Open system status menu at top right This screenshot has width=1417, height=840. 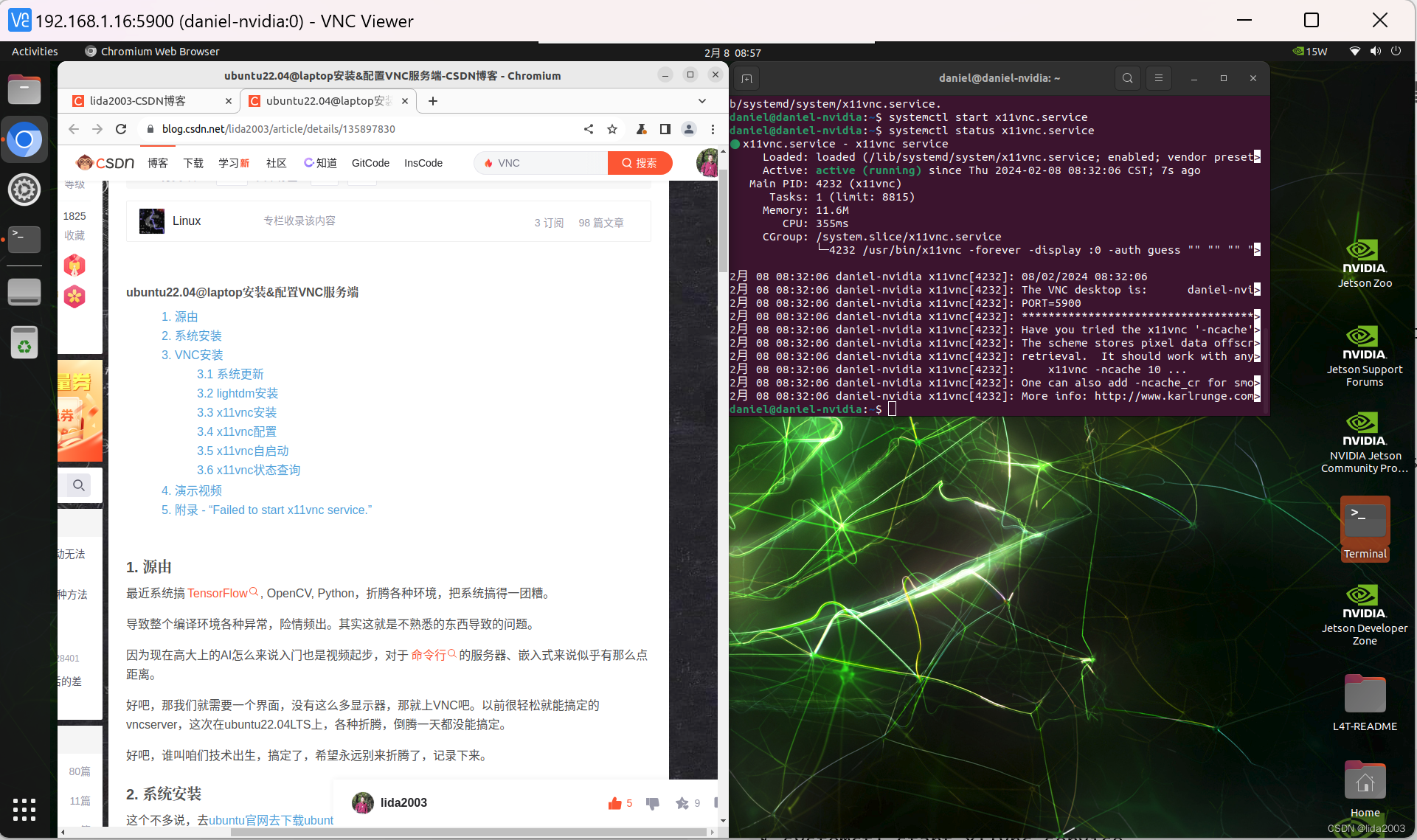[x=1374, y=52]
